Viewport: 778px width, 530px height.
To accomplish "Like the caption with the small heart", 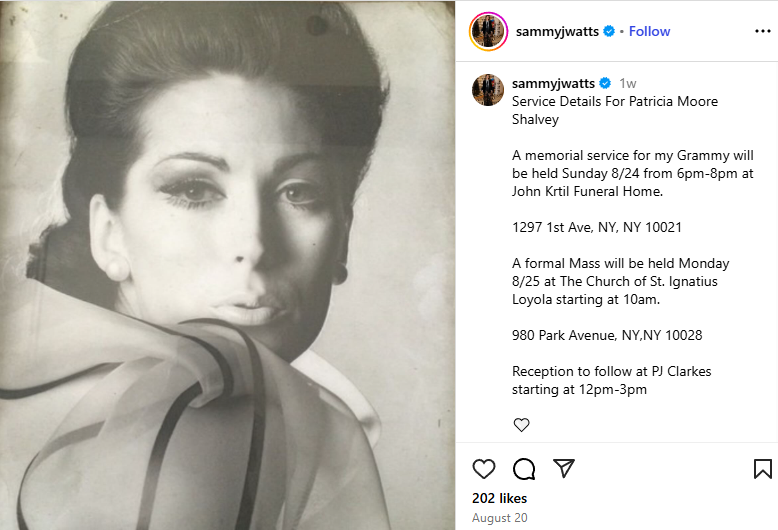I will pyautogui.click(x=521, y=425).
